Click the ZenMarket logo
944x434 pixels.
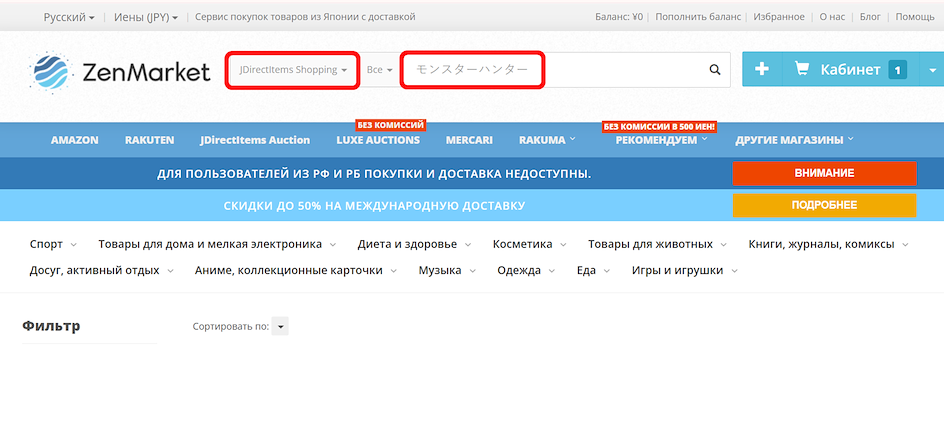120,73
